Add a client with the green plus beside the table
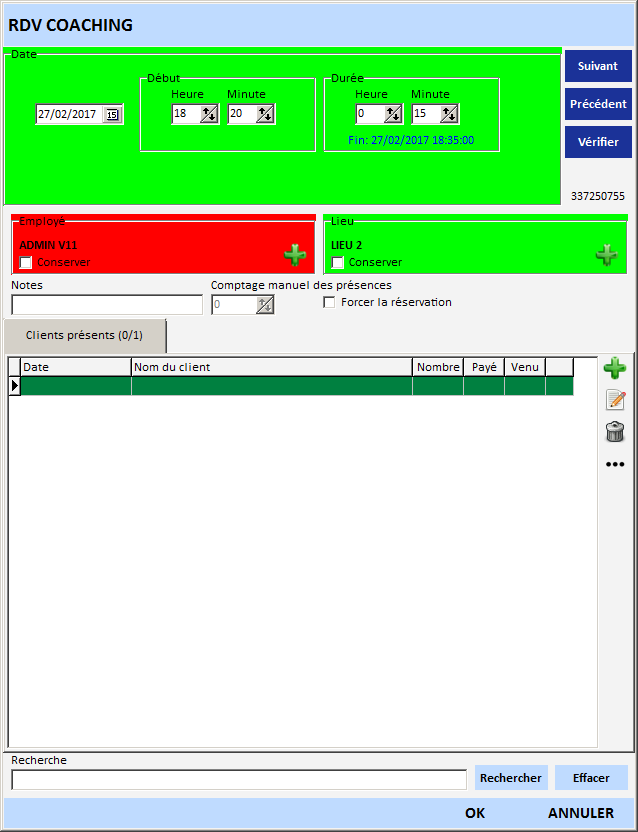The height and width of the screenshot is (832, 638). [615, 368]
